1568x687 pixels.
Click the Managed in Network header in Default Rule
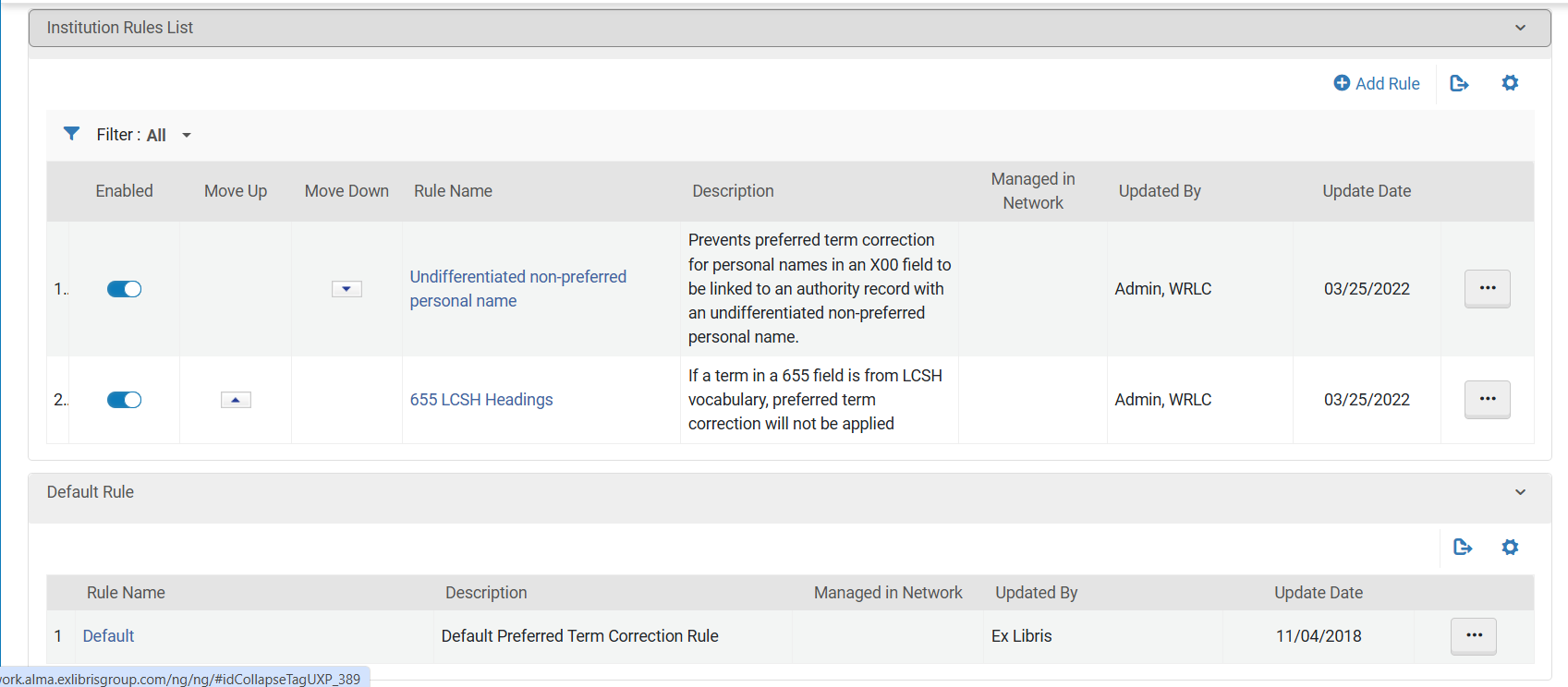click(x=888, y=593)
